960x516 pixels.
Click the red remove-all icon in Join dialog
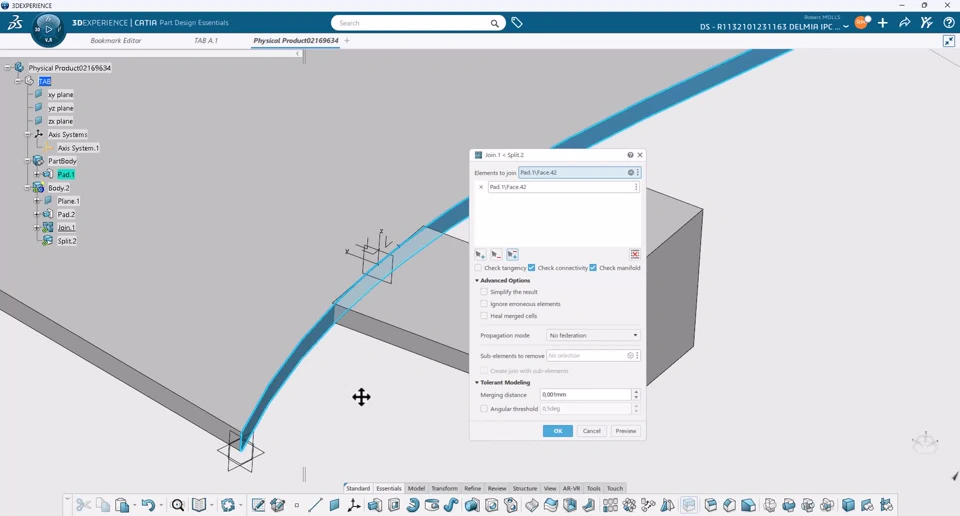[x=634, y=255]
